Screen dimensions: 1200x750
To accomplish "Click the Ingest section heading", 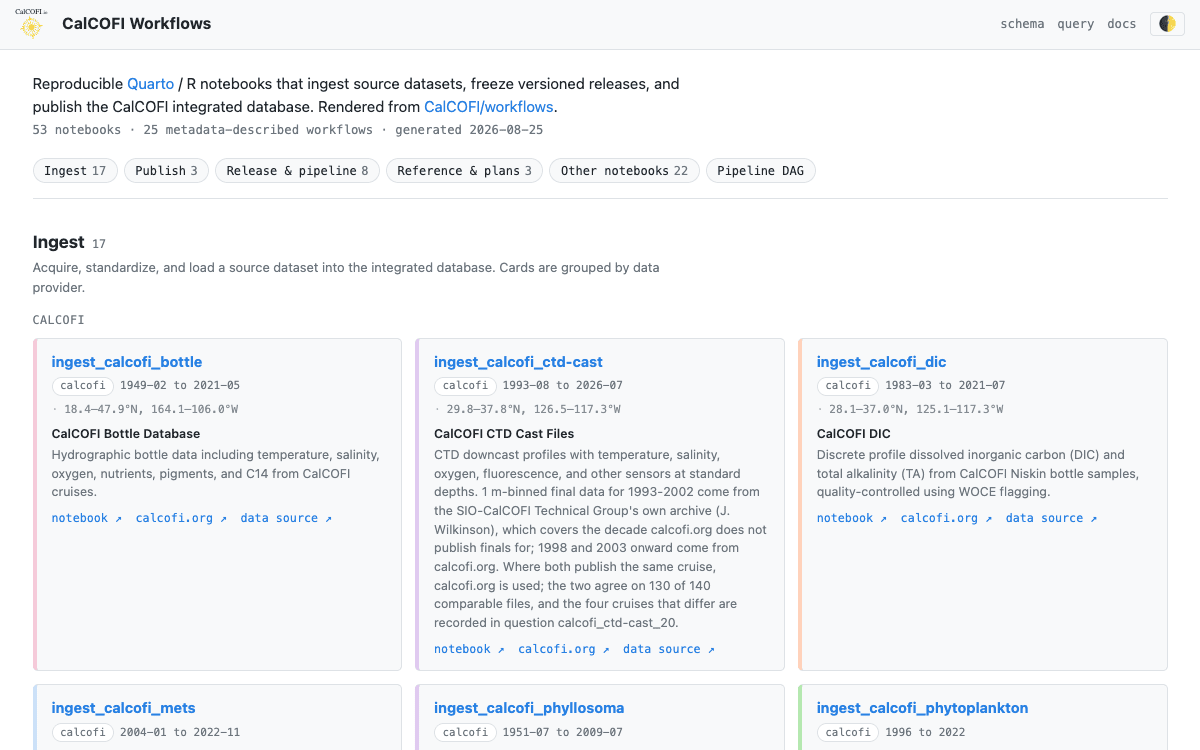I will 58,242.
